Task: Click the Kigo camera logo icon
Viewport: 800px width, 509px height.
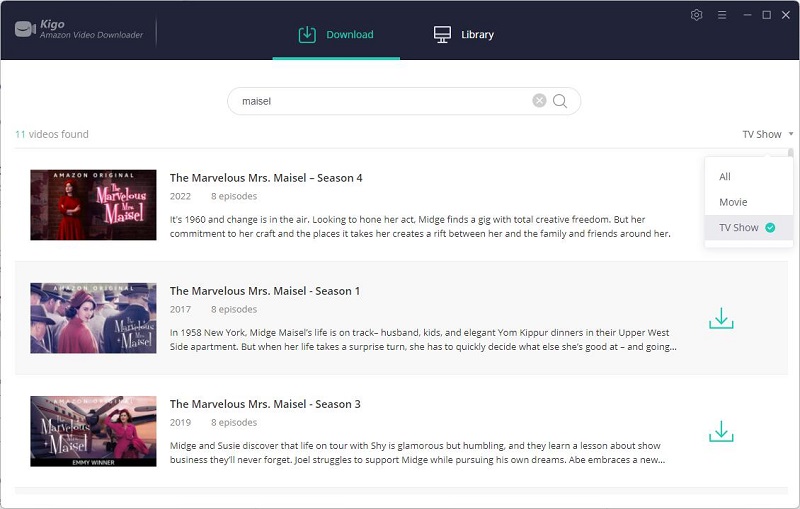Action: [25, 29]
